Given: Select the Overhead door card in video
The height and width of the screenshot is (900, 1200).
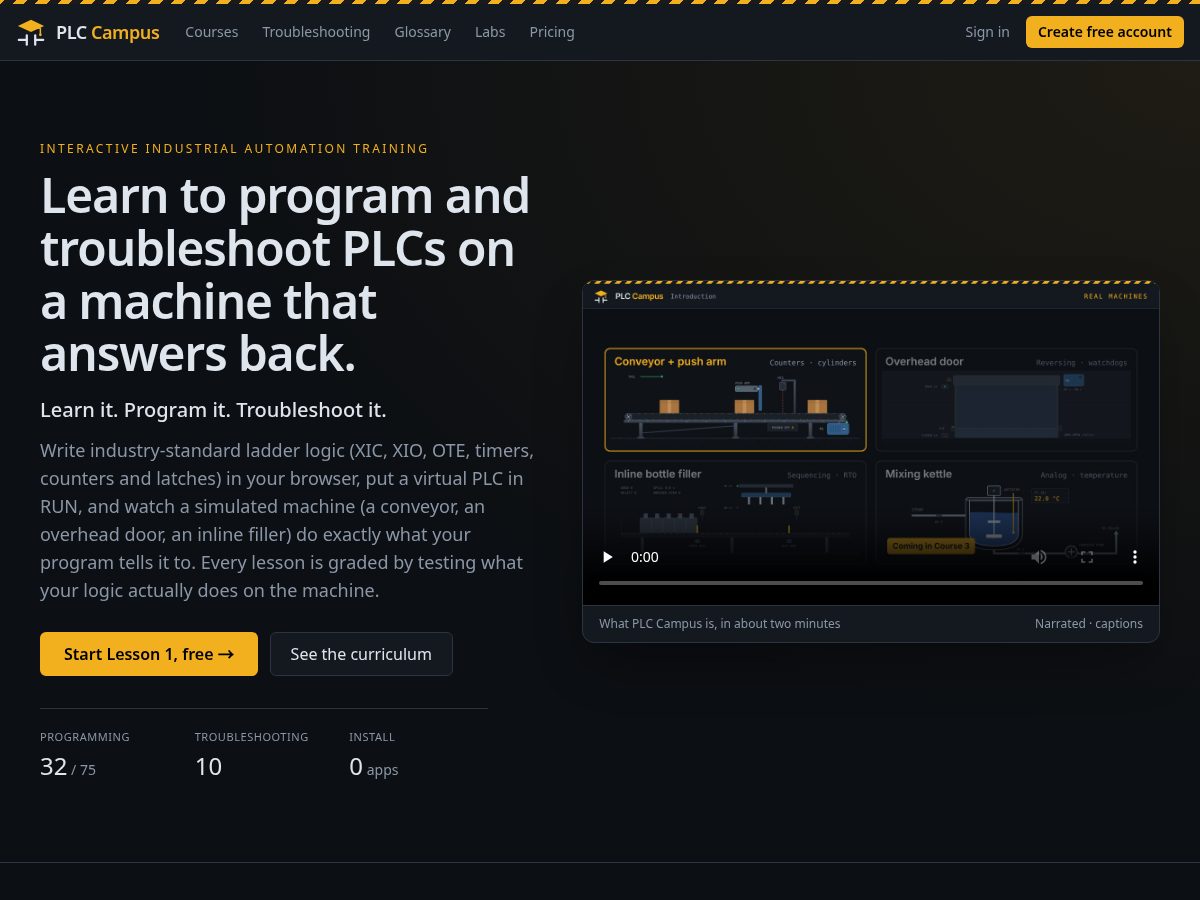Looking at the screenshot, I should pyautogui.click(x=1006, y=400).
